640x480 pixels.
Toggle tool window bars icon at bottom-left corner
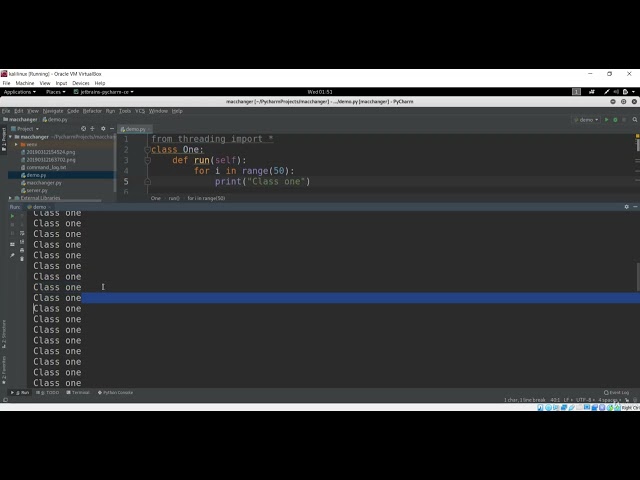(x=5, y=400)
